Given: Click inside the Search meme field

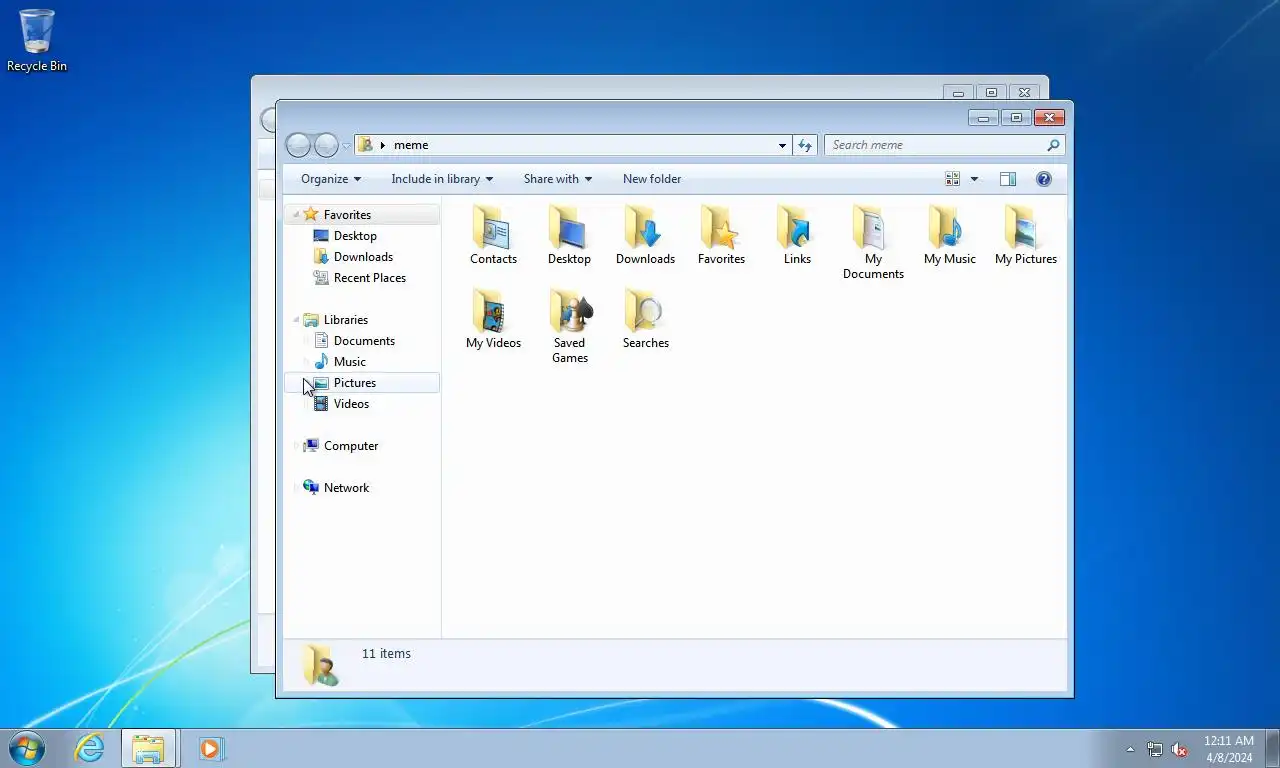Looking at the screenshot, I should pos(935,145).
